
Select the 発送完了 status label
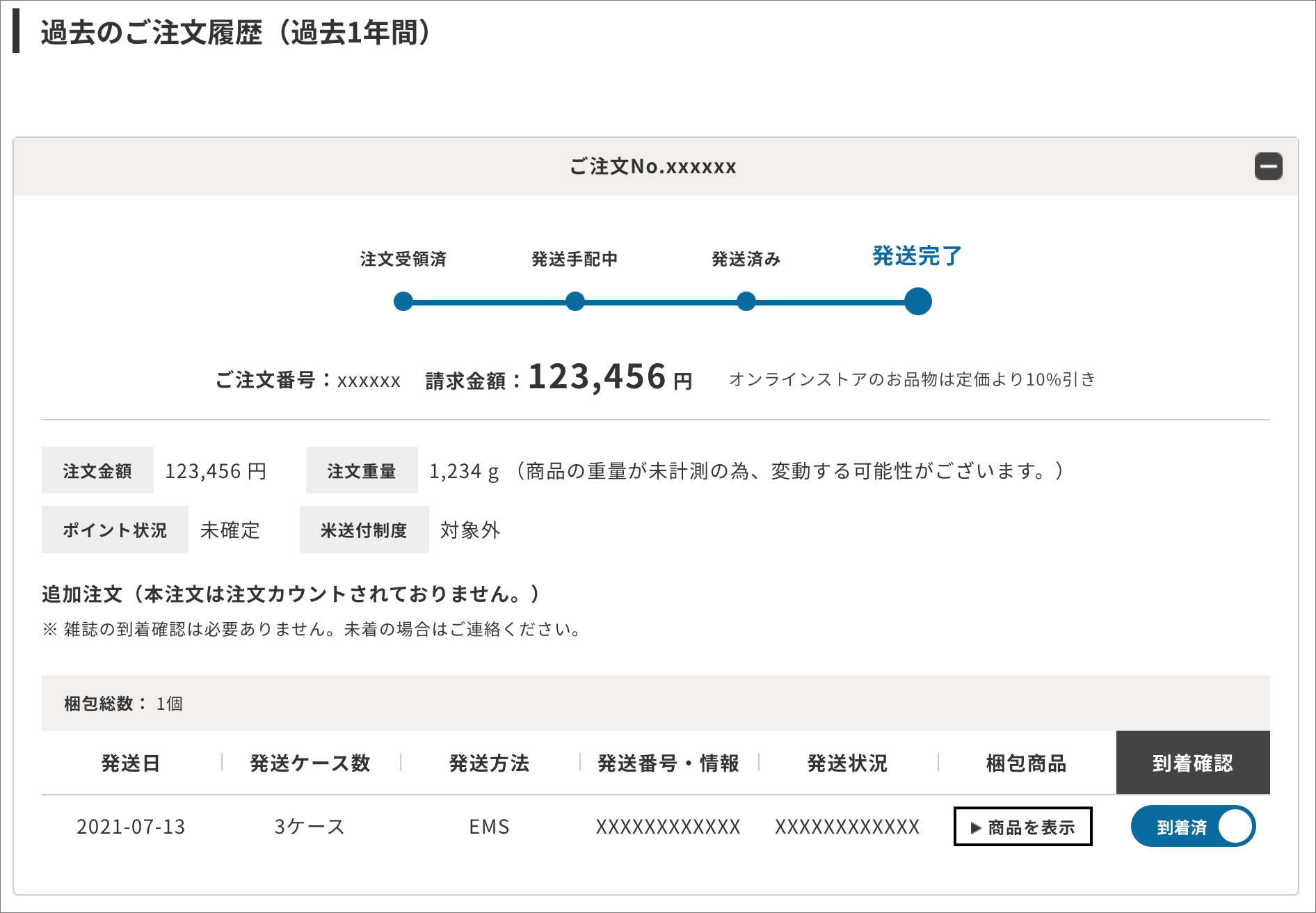click(917, 256)
